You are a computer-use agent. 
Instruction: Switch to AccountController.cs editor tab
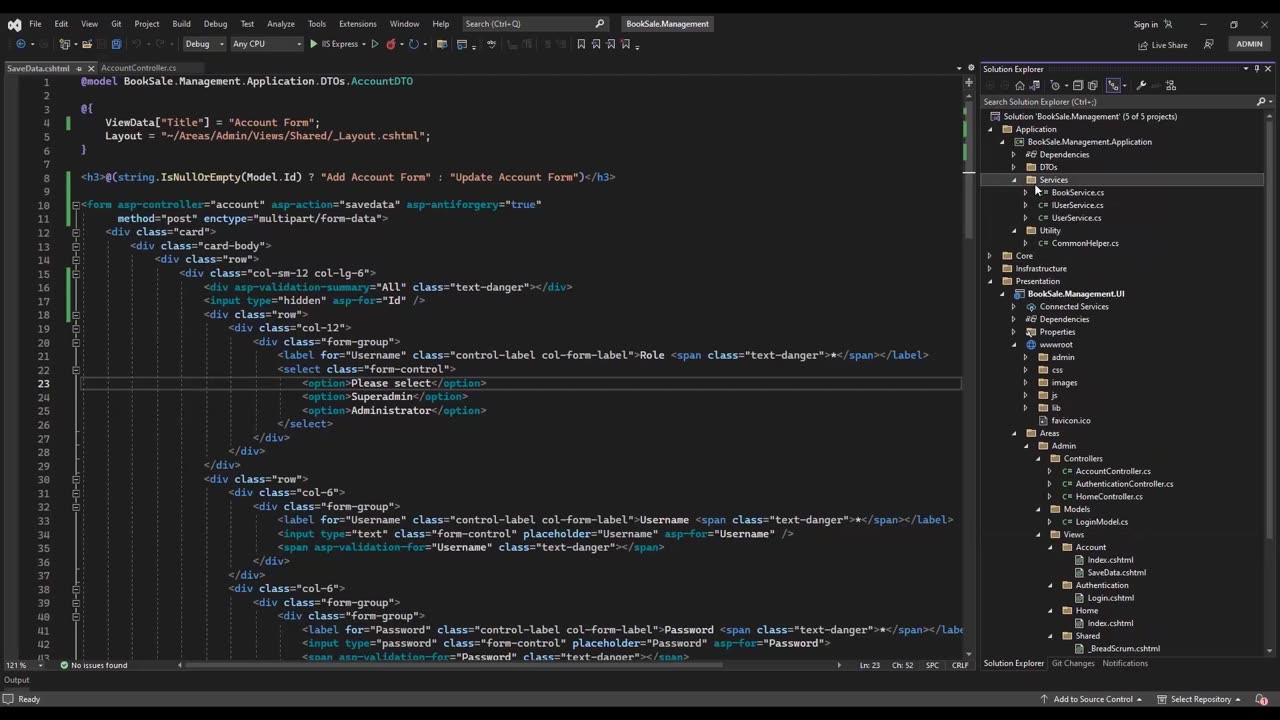[x=138, y=68]
